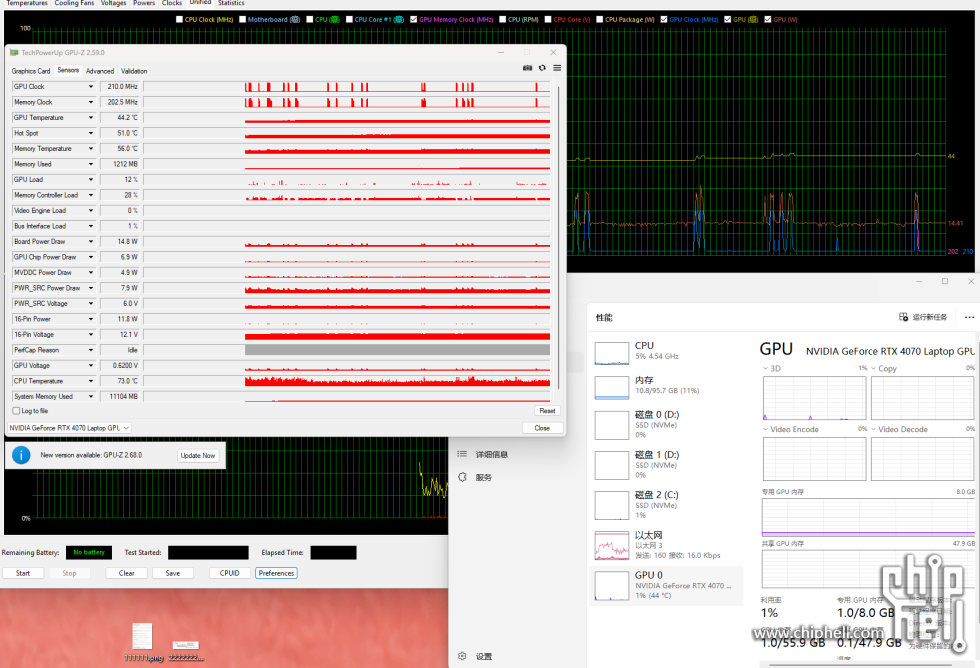980x668 pixels.
Task: Open the GPU selection dropdown in GPU-Z
Action: tap(126, 428)
